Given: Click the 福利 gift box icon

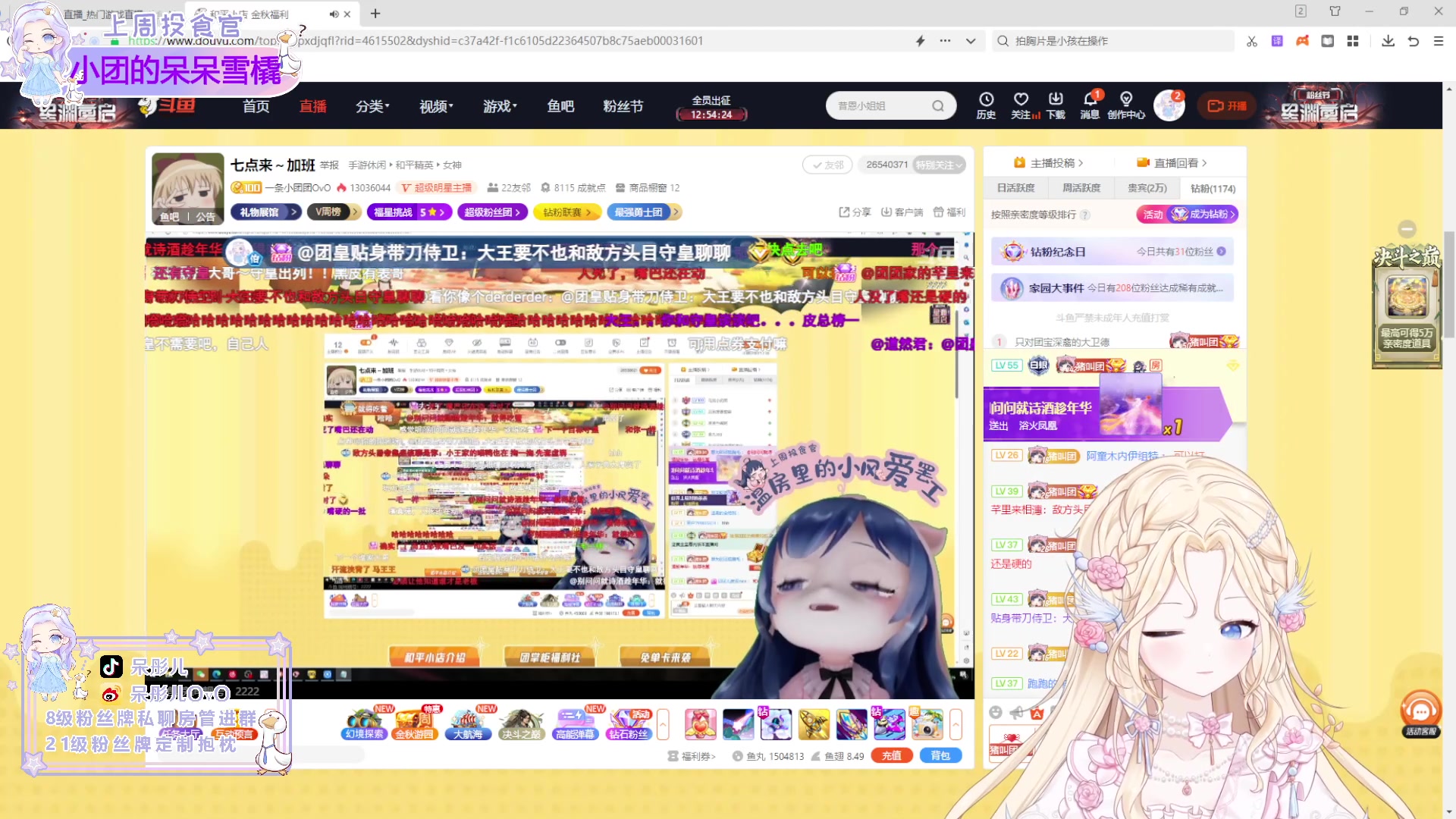Looking at the screenshot, I should coord(949,212).
